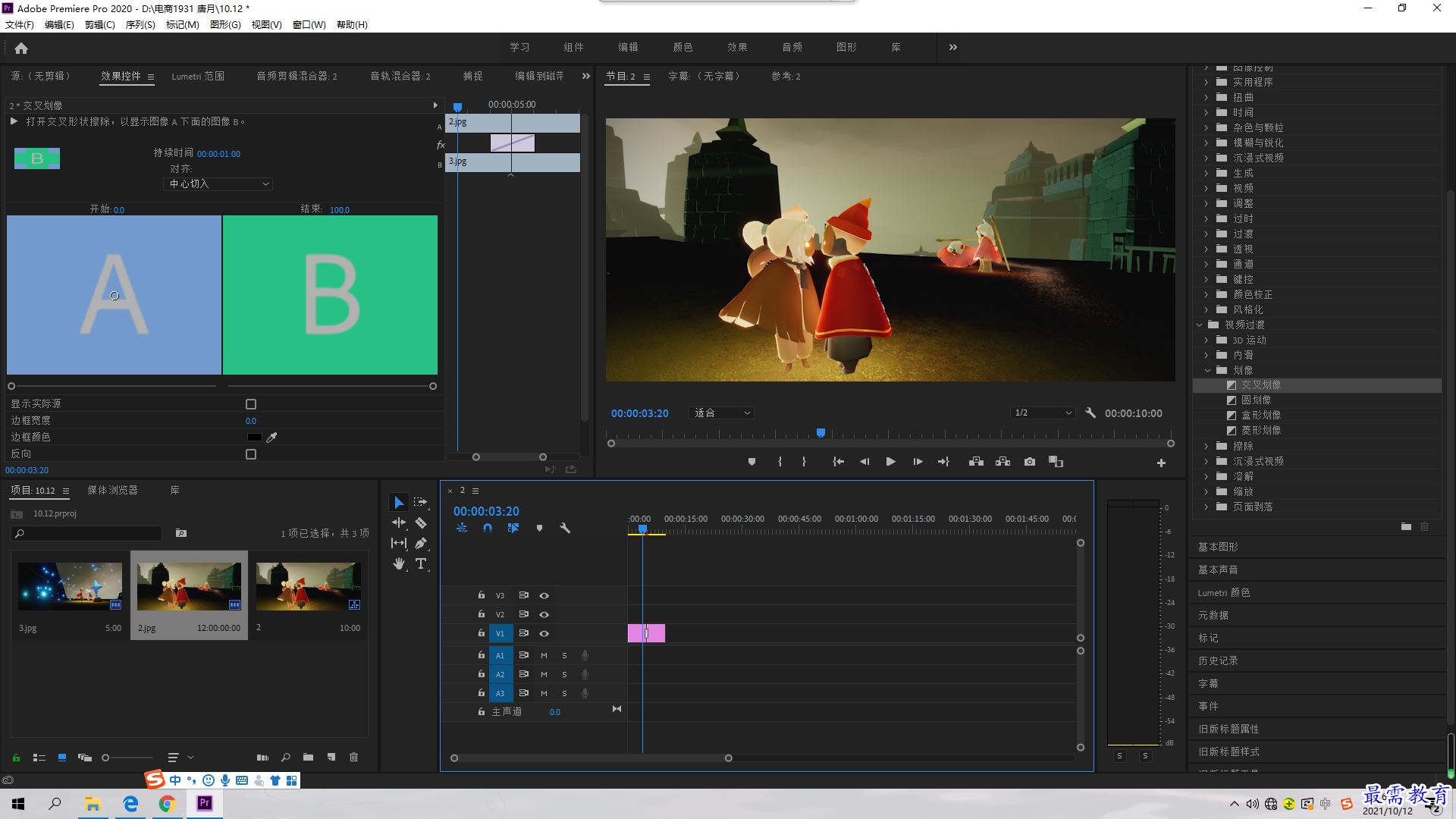Image resolution: width=1456 pixels, height=819 pixels.
Task: Switch to Lumetri Scopes tab
Action: (197, 77)
